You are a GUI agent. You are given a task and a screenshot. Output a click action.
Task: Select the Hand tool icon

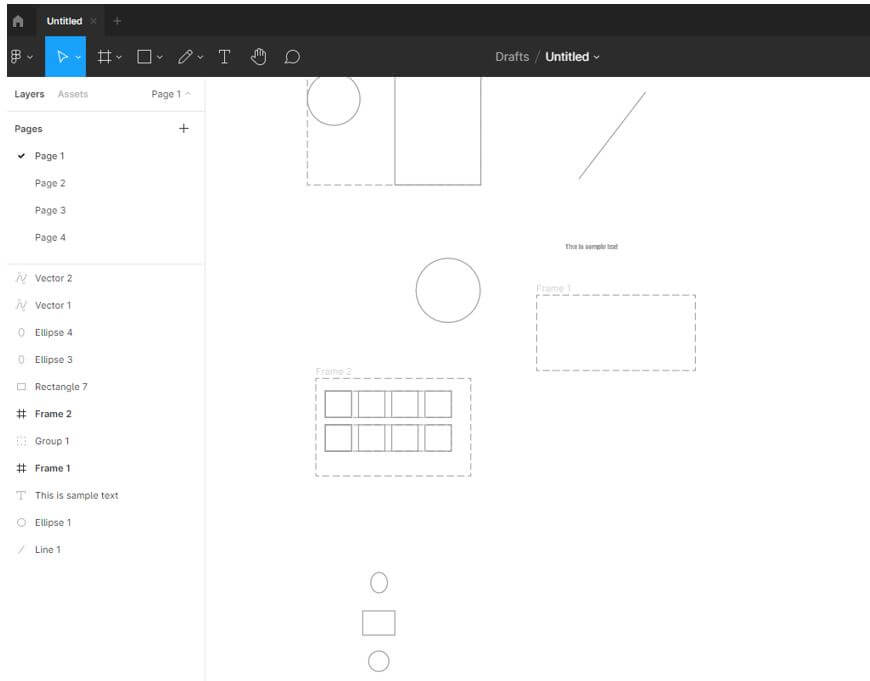click(x=259, y=57)
